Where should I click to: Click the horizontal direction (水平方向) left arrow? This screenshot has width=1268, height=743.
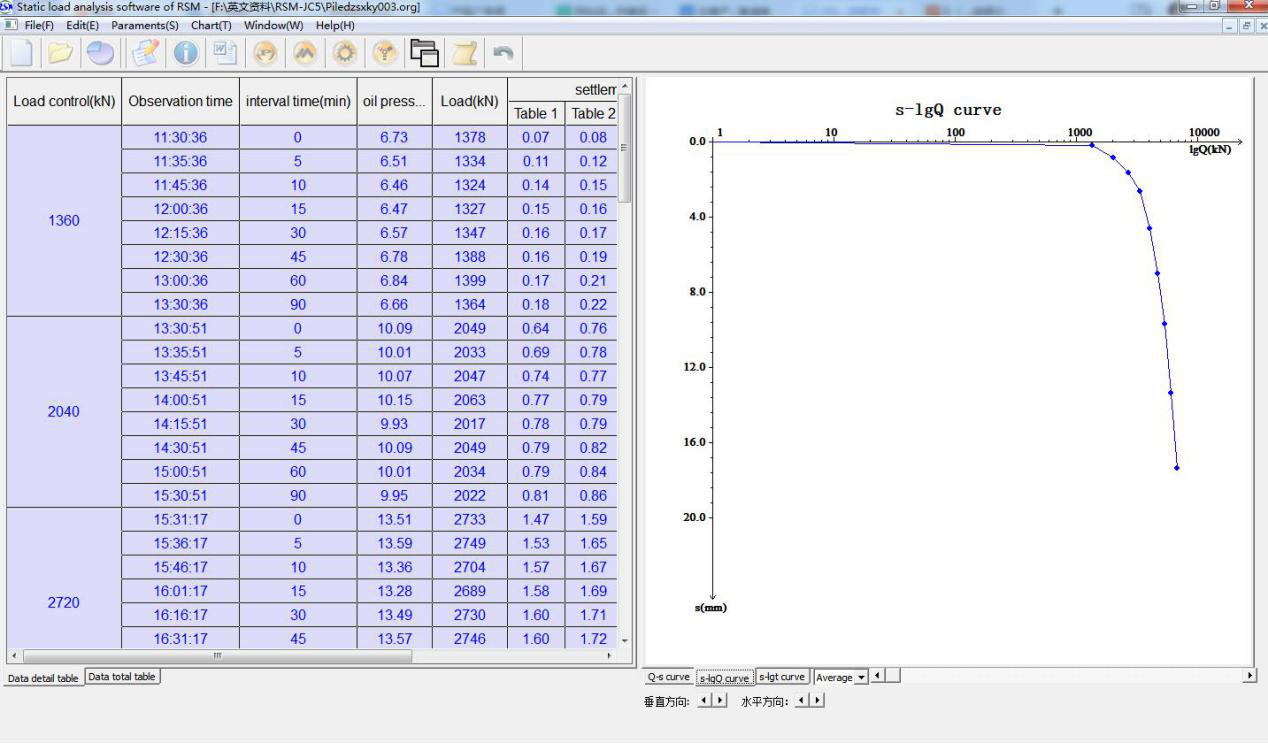803,701
